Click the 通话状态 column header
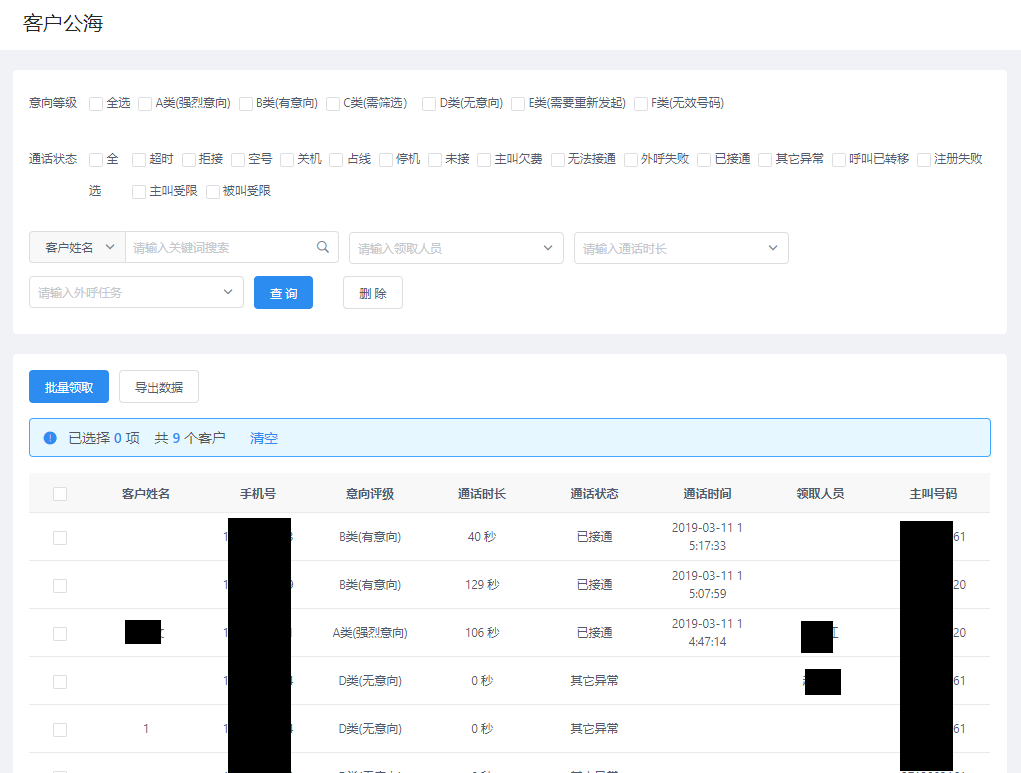The width and height of the screenshot is (1021, 773). [x=594, y=494]
